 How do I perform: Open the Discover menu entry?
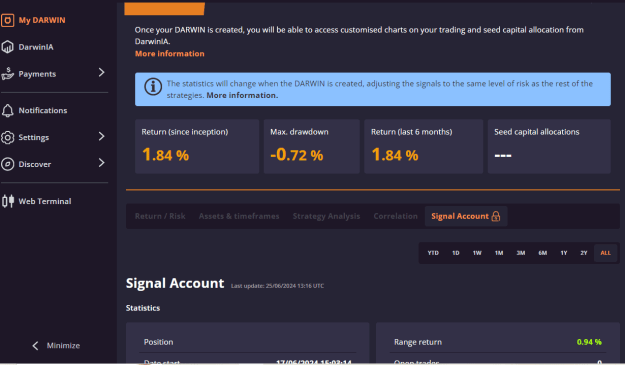coord(35,164)
